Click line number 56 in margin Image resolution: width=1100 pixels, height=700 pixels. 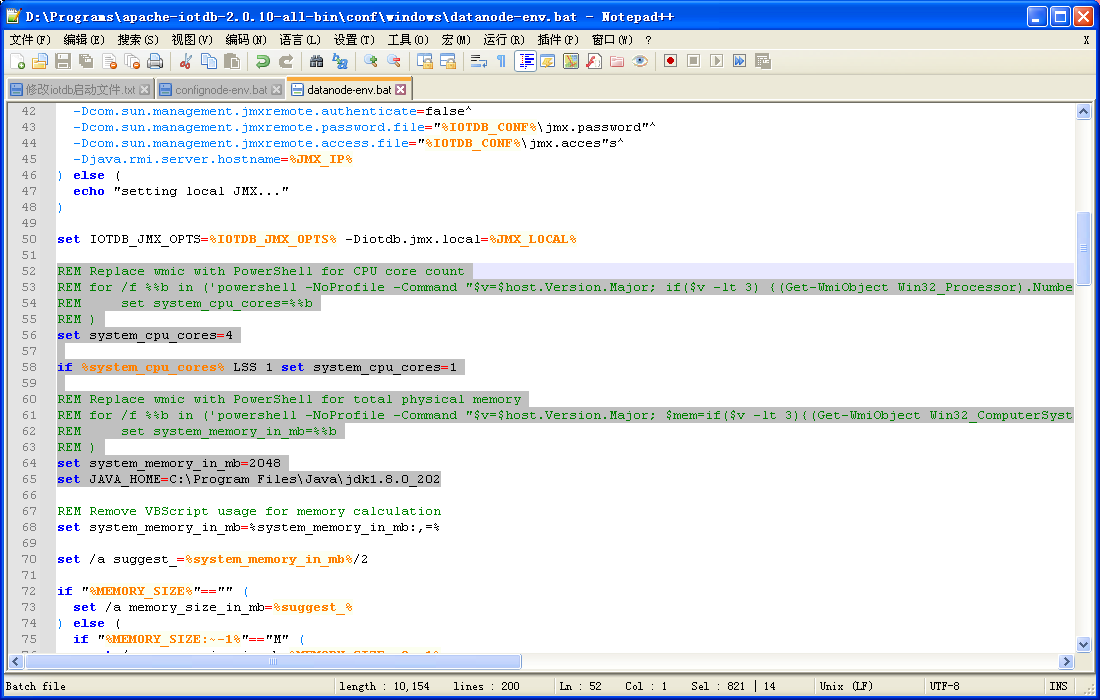tap(29, 335)
